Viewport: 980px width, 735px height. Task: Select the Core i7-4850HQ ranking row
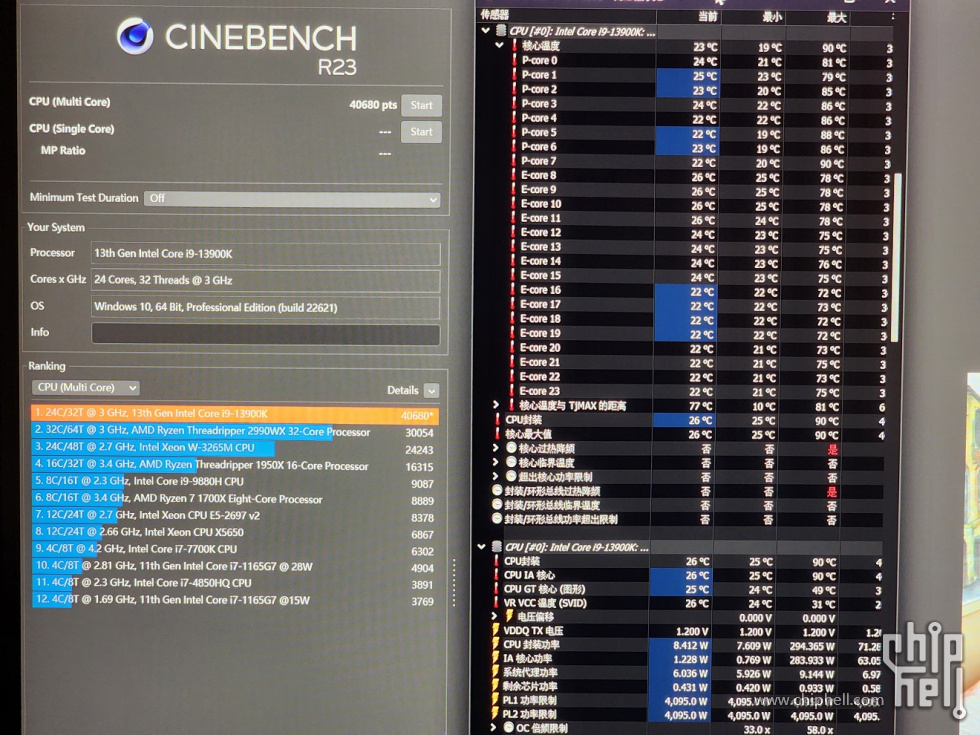[x=235, y=583]
